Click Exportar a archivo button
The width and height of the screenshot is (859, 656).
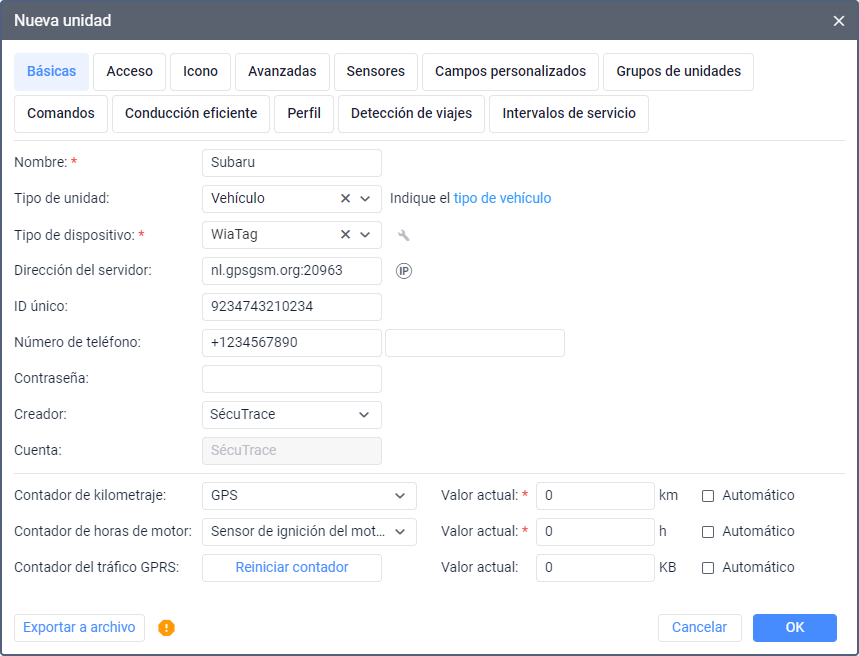[79, 627]
